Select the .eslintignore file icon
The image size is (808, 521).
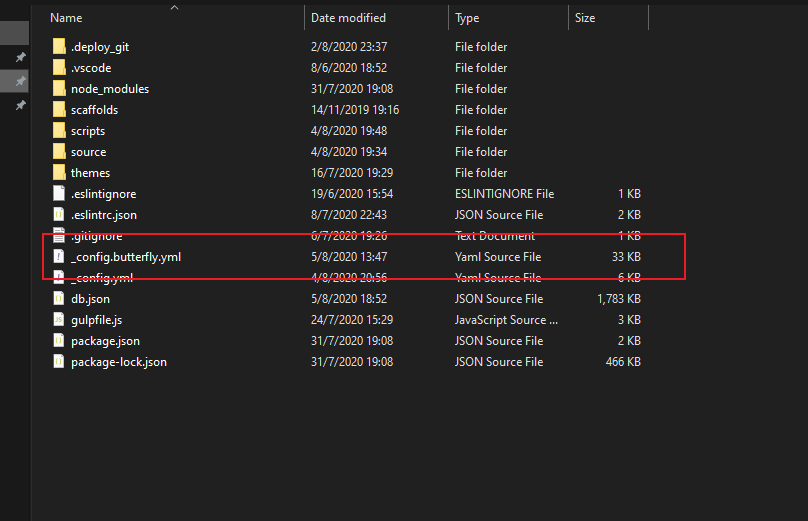pos(59,194)
